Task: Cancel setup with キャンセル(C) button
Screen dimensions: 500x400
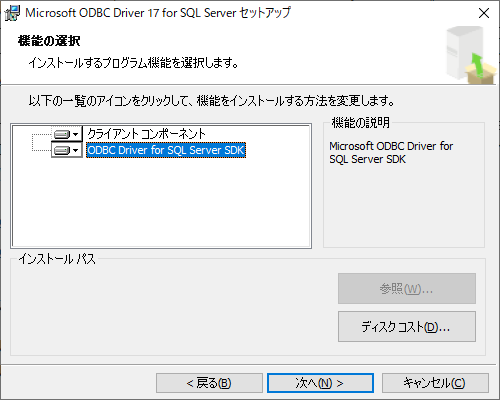Action: coord(435,383)
